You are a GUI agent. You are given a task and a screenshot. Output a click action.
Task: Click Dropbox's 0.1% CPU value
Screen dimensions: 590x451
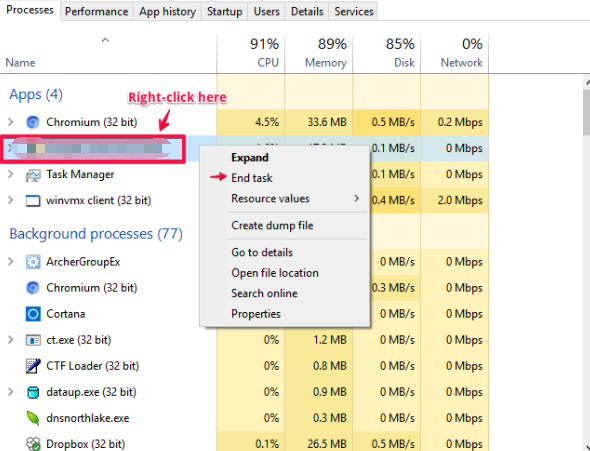coord(267,444)
